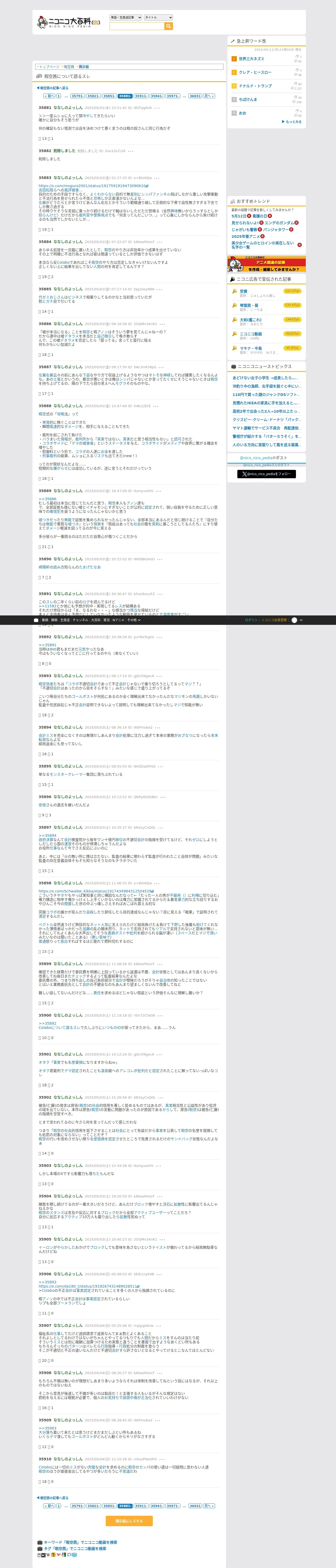Click rank 4 badge beside ちばけんま
The image size is (336, 1568).
click(234, 99)
